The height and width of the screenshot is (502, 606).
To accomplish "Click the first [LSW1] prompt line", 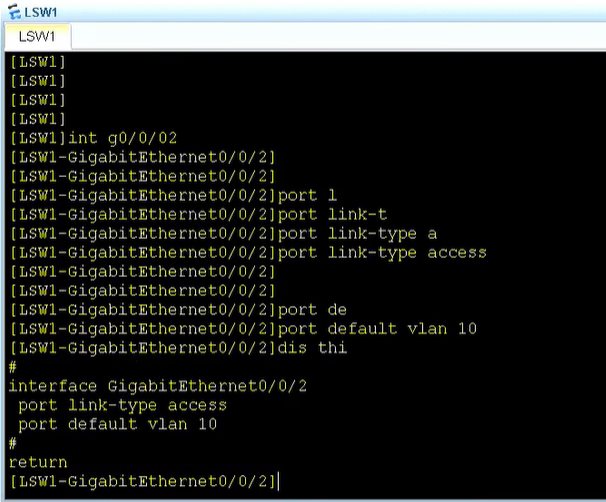I will (38, 62).
